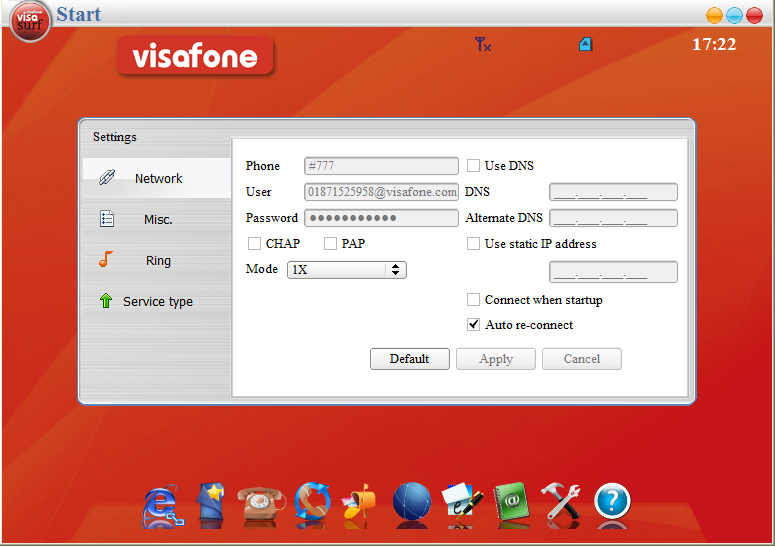Select the Ring settings tab

[157, 261]
